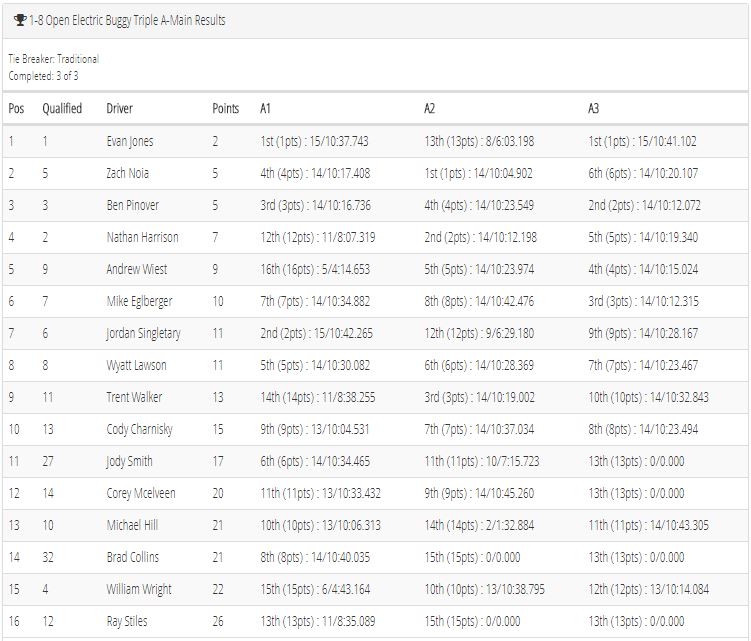Select driver name Evan Jones
The width and height of the screenshot is (751, 641).
coord(130,141)
